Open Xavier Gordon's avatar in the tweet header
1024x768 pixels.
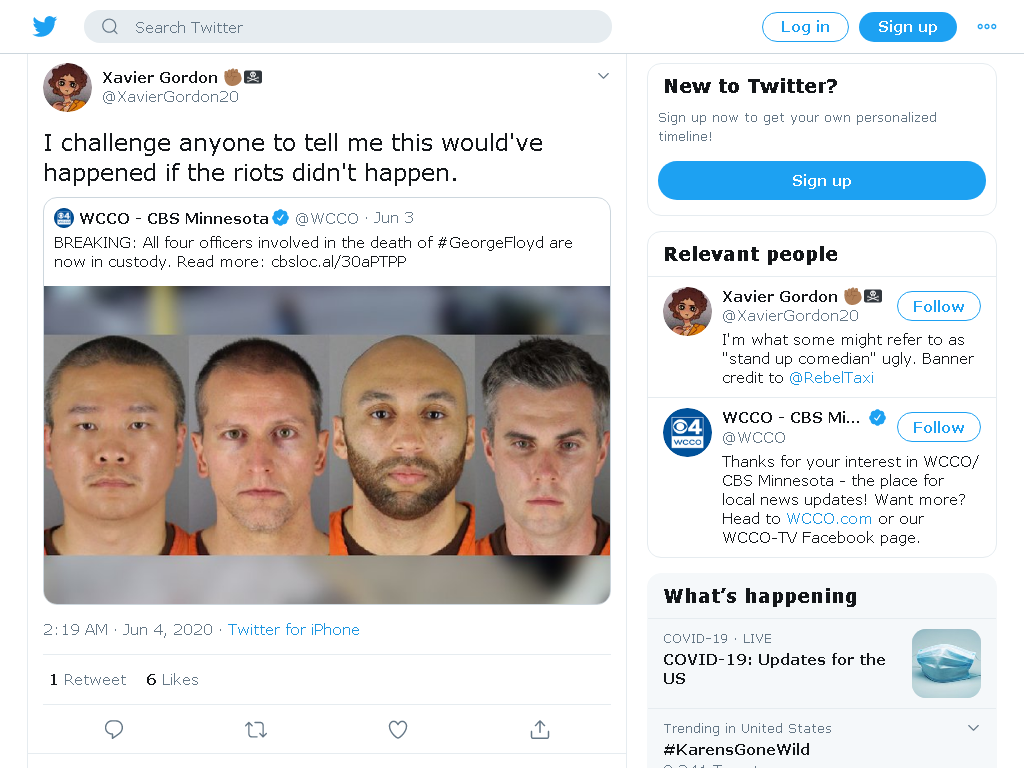pos(67,87)
